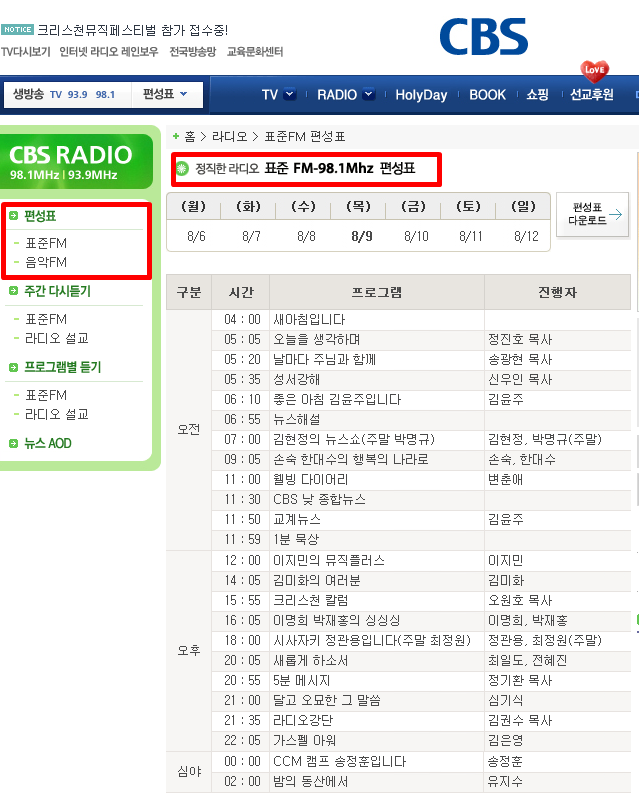Click the NOTICE badge icon
This screenshot has height=803, width=639.
click(17, 30)
